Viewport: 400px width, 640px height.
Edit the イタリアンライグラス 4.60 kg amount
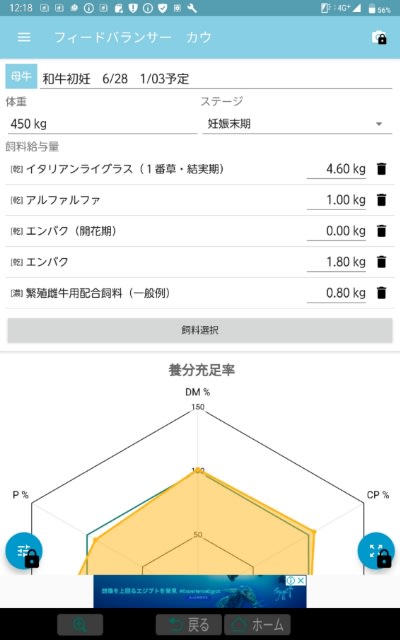[336, 169]
